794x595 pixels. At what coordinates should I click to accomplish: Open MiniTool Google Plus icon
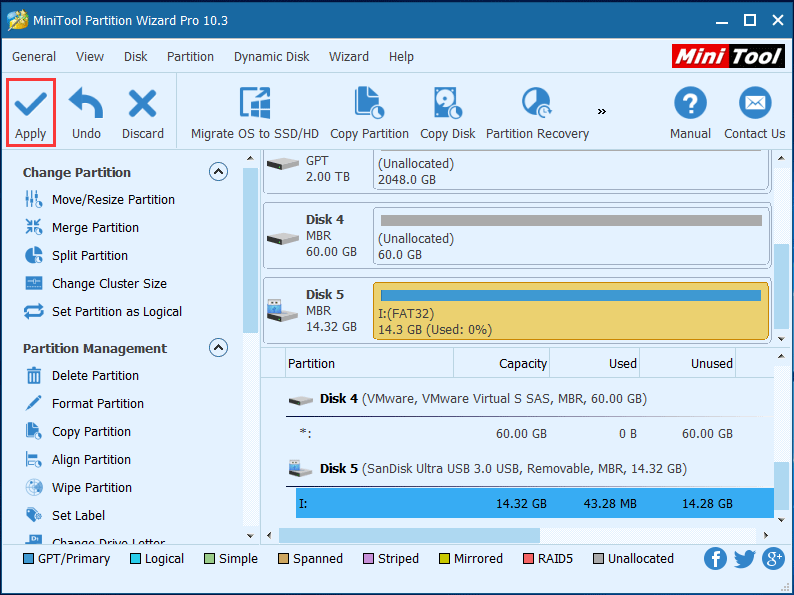pyautogui.click(x=773, y=559)
